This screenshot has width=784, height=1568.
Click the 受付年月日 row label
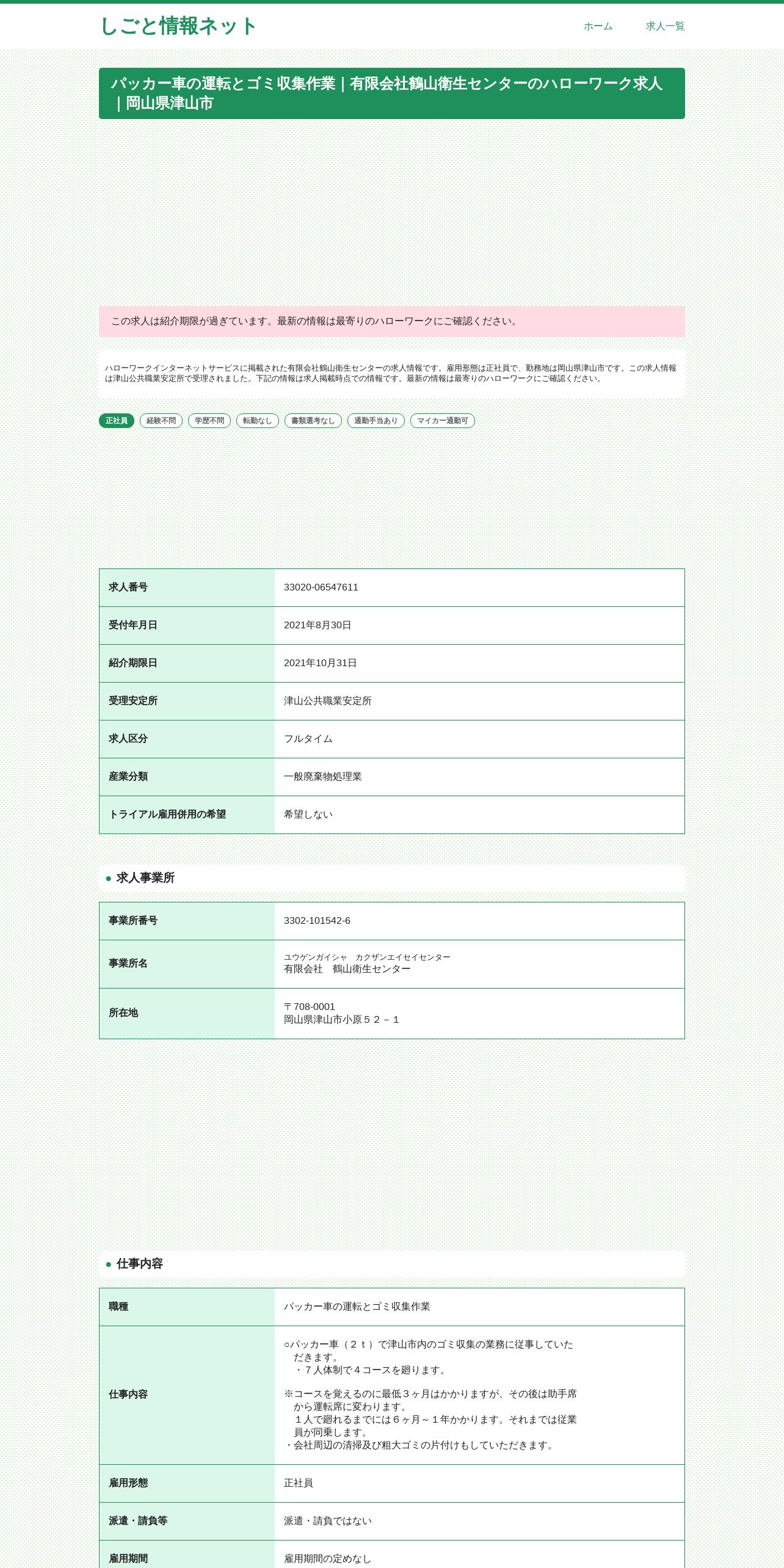click(x=133, y=625)
